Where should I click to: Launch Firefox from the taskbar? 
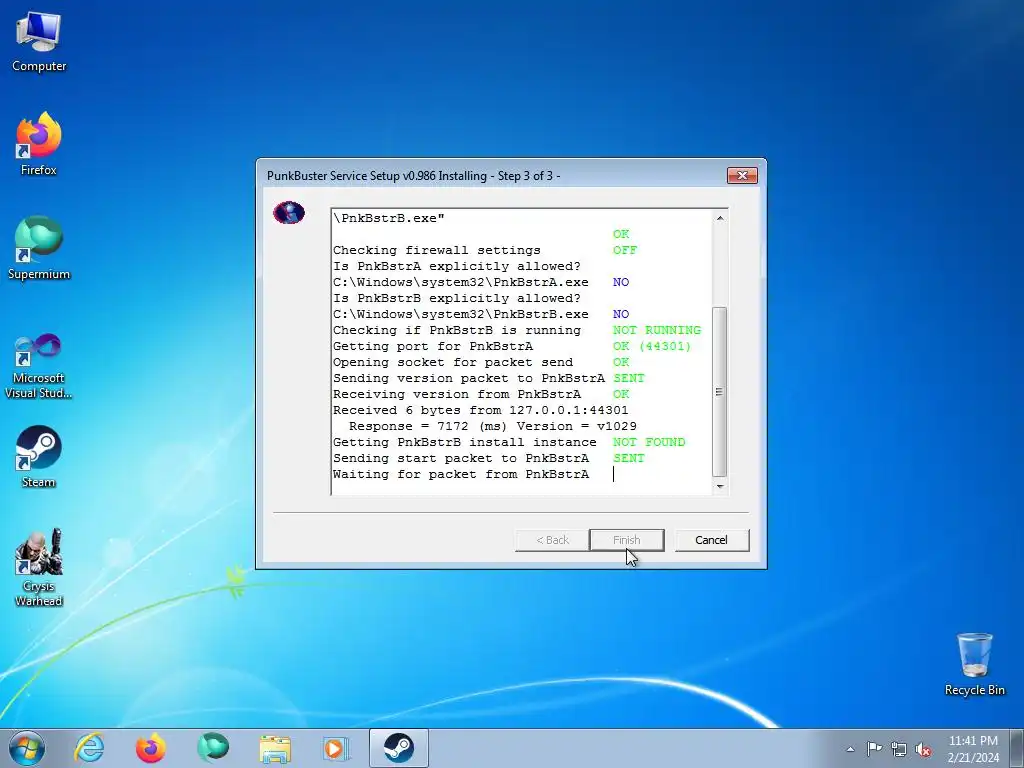[151, 748]
